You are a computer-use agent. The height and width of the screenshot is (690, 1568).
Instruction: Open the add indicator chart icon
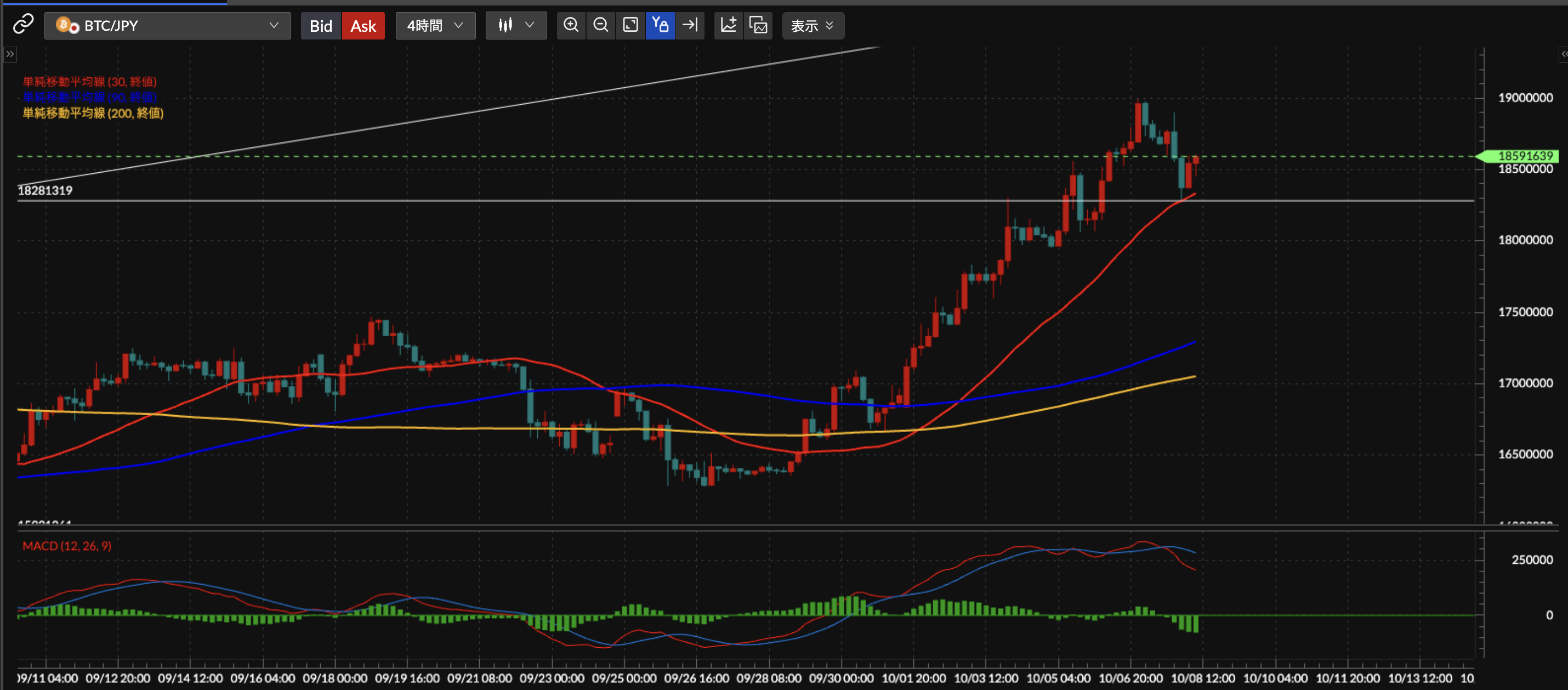(x=729, y=25)
